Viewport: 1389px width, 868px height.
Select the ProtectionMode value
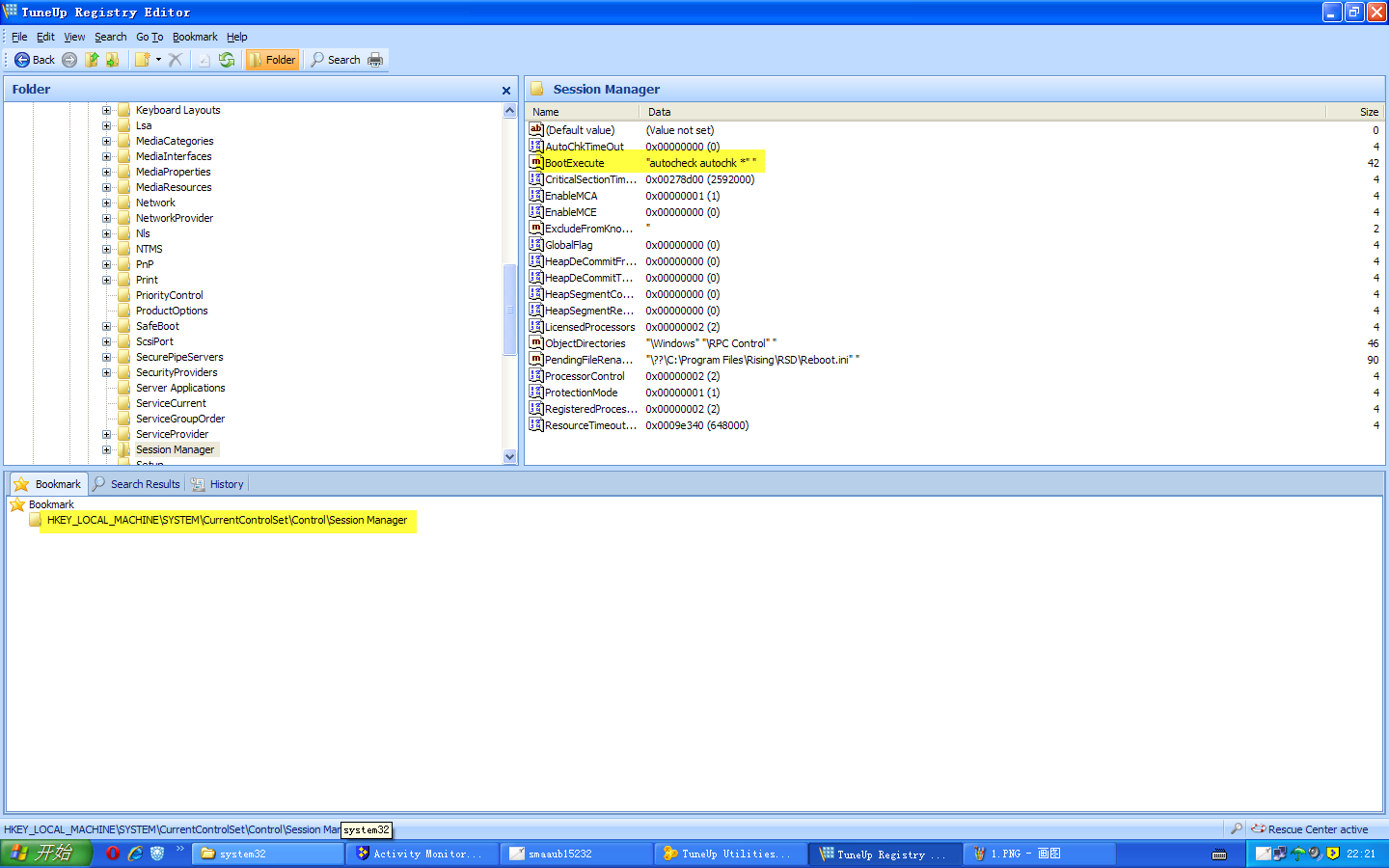[x=581, y=393]
